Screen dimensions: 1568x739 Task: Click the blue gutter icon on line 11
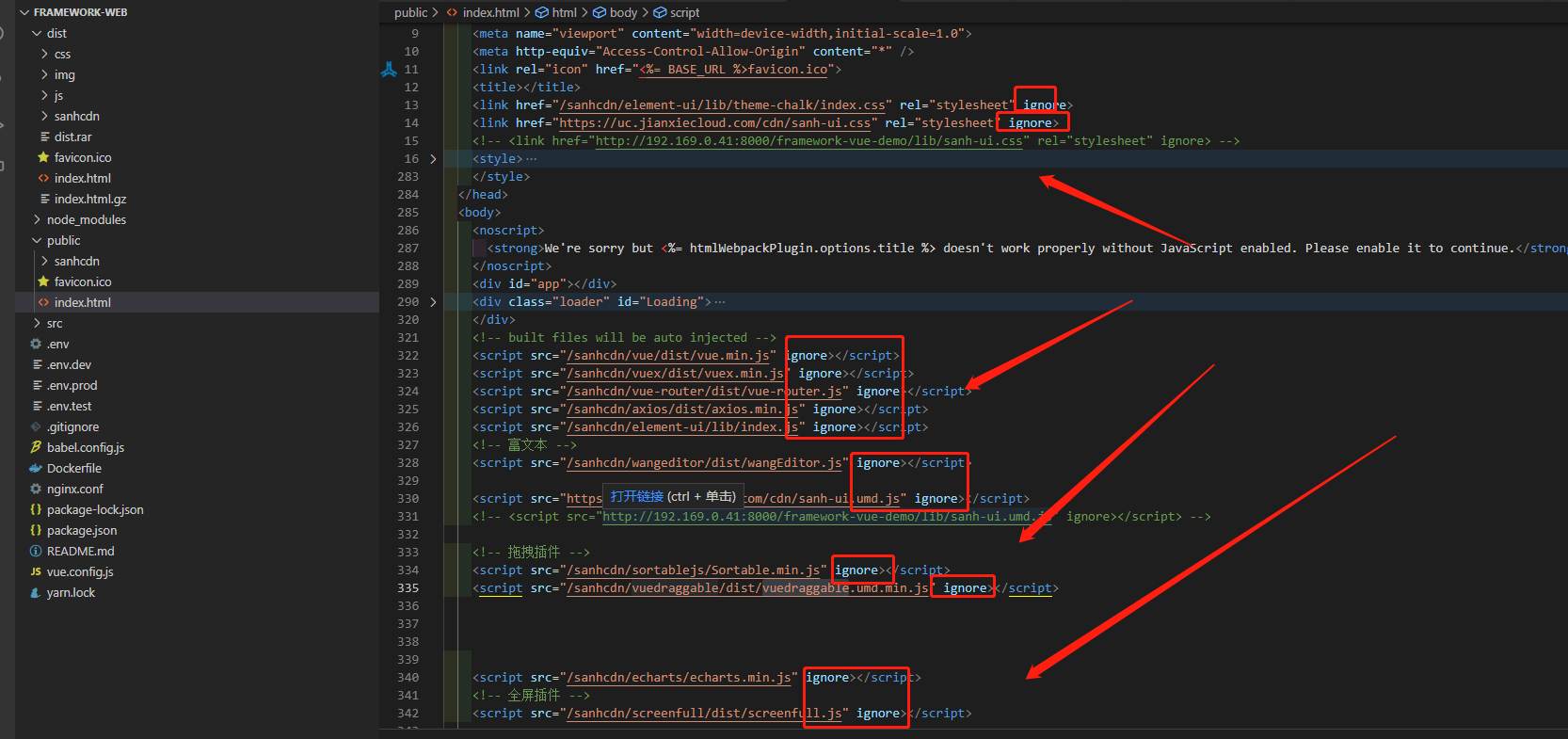click(x=389, y=70)
